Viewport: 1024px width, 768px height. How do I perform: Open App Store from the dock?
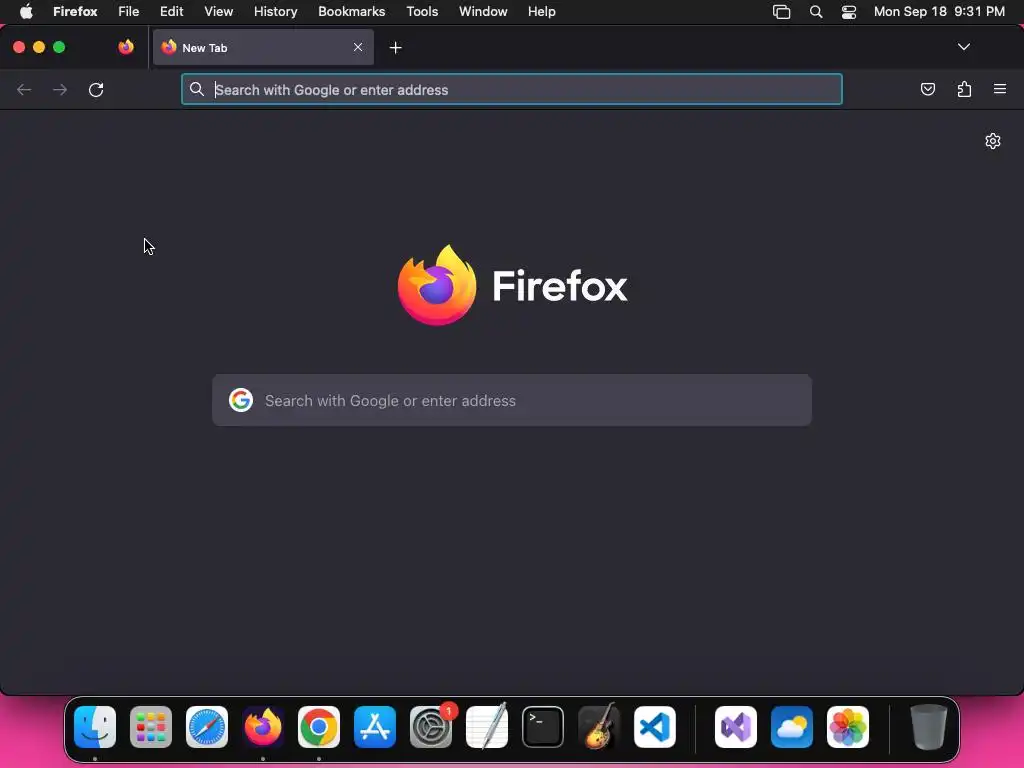(375, 727)
